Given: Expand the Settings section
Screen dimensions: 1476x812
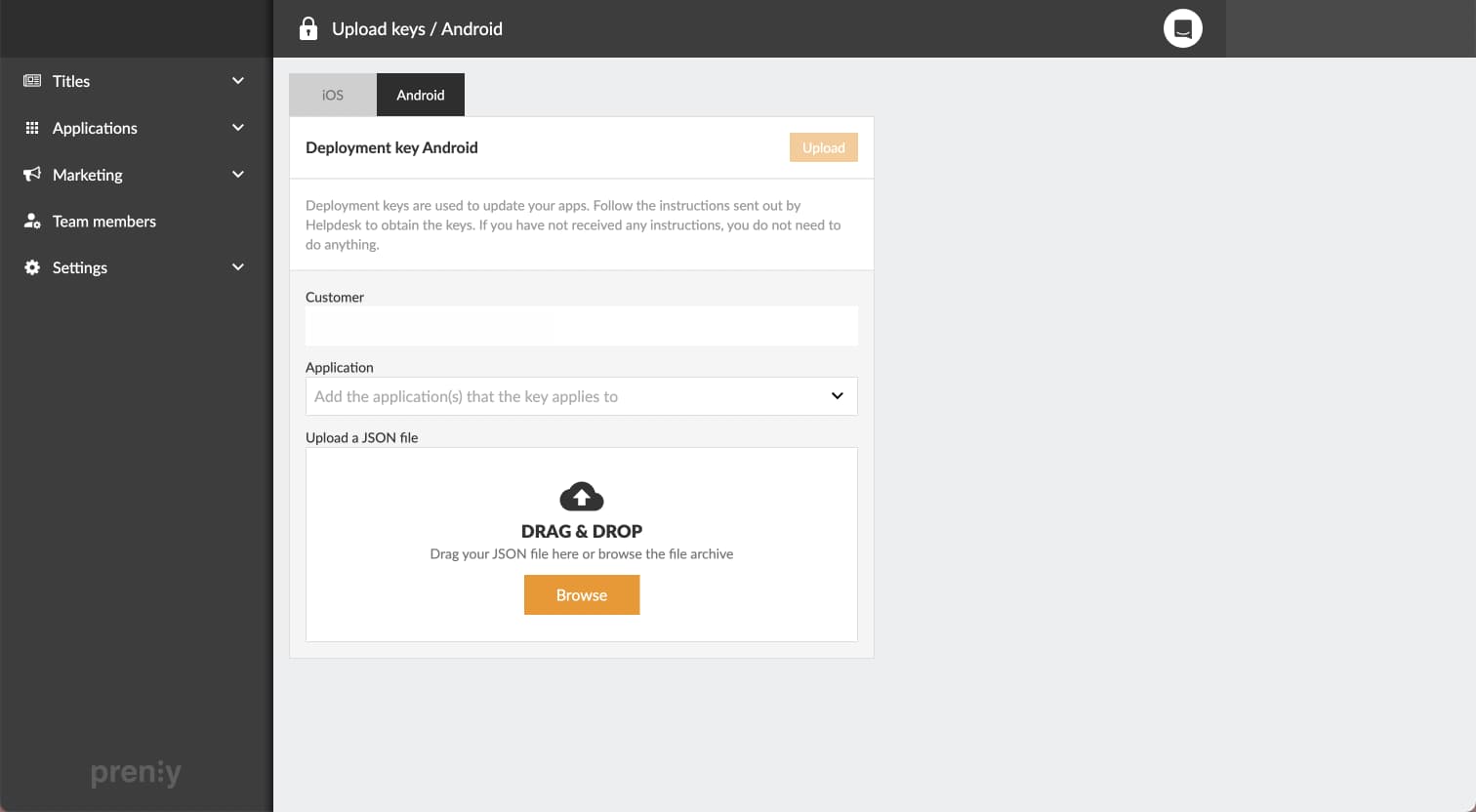Looking at the screenshot, I should (x=237, y=266).
